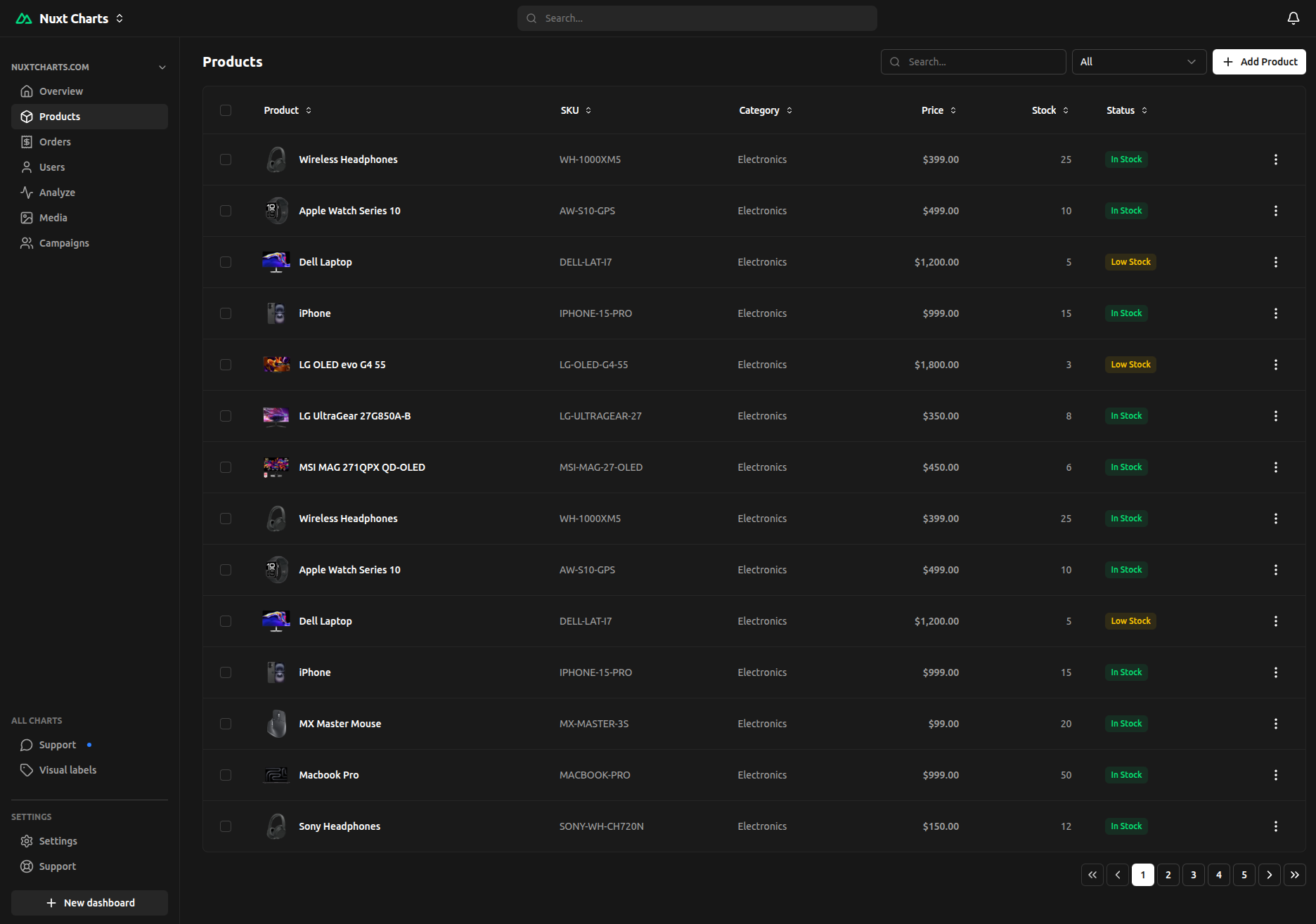
Task: Go to the last page of results
Action: (x=1294, y=875)
